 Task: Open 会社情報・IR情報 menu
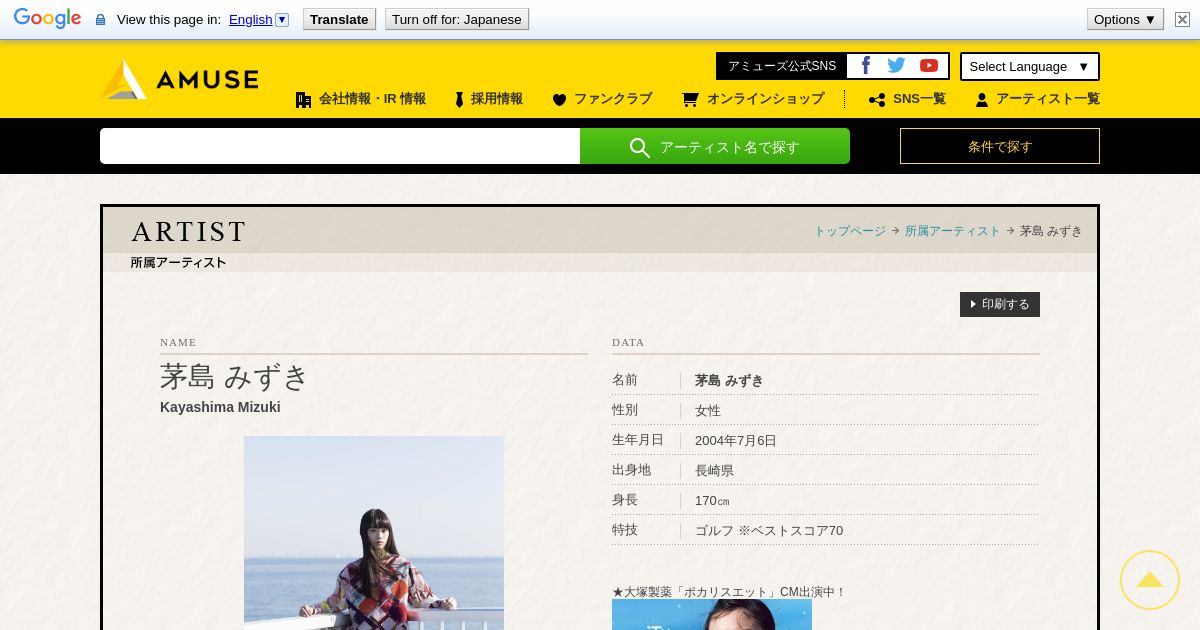coord(361,99)
